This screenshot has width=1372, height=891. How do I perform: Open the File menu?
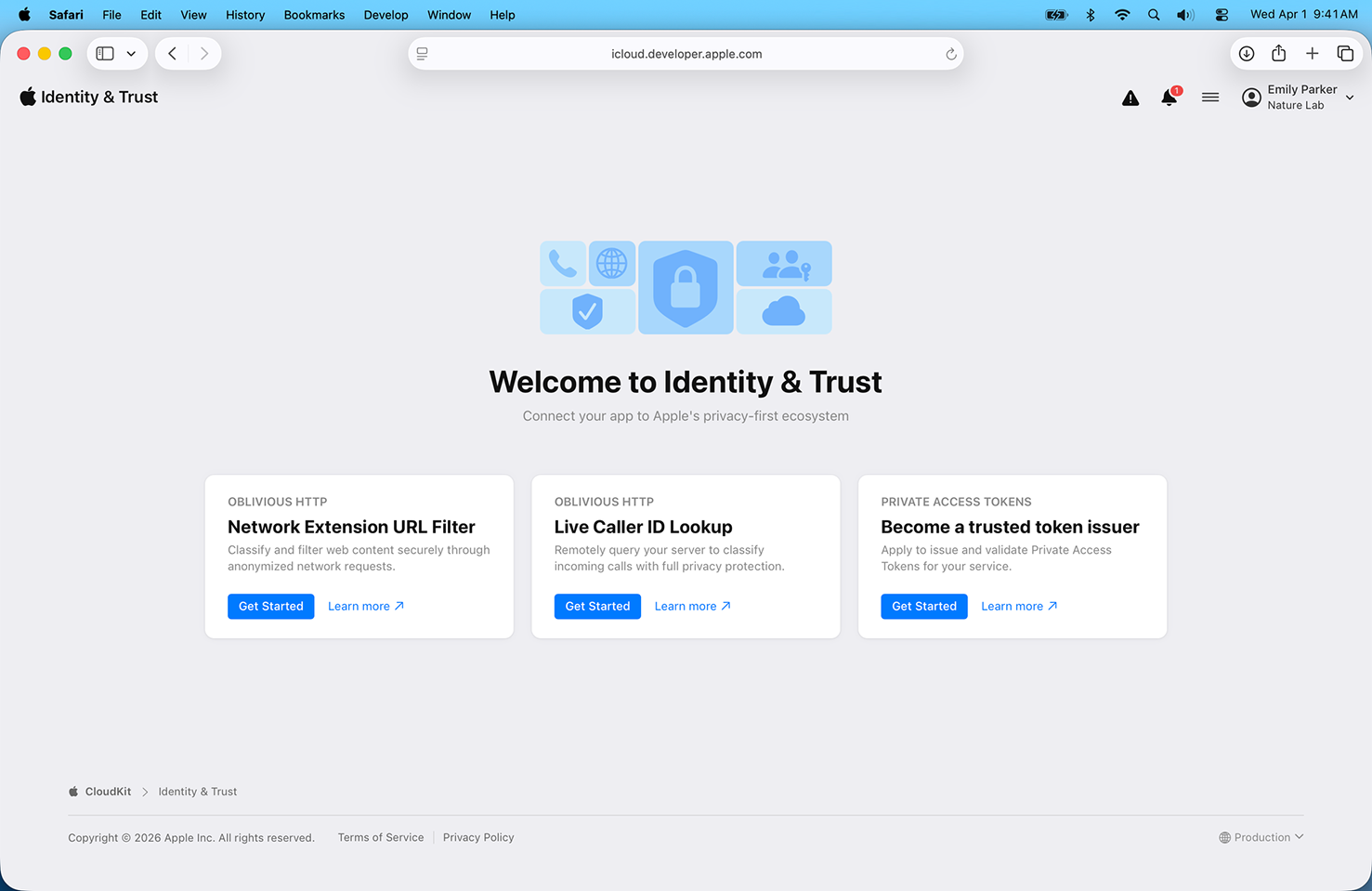[x=112, y=15]
